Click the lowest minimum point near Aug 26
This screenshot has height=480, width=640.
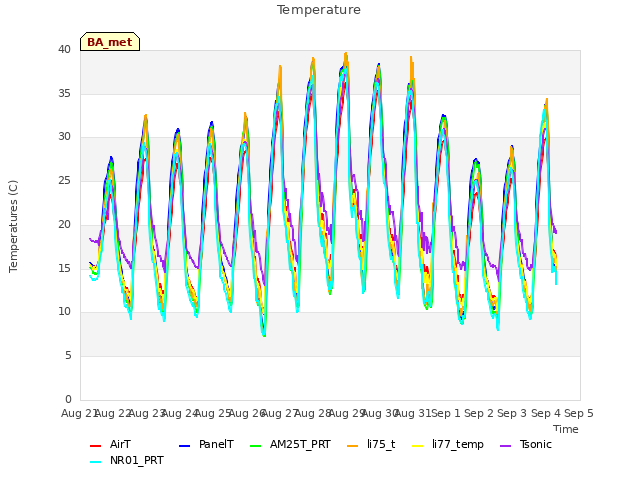264,336
